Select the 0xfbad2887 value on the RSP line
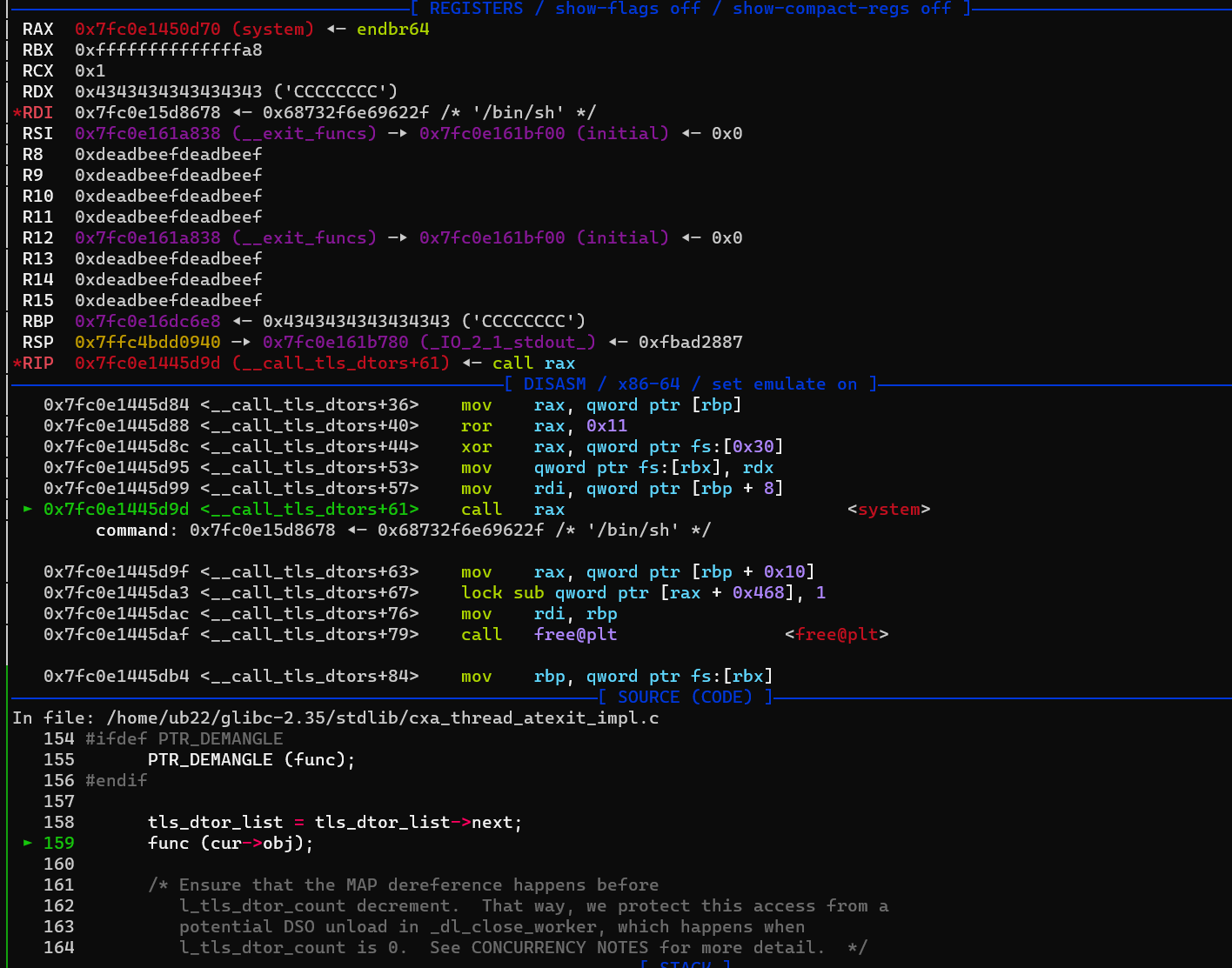 point(690,342)
